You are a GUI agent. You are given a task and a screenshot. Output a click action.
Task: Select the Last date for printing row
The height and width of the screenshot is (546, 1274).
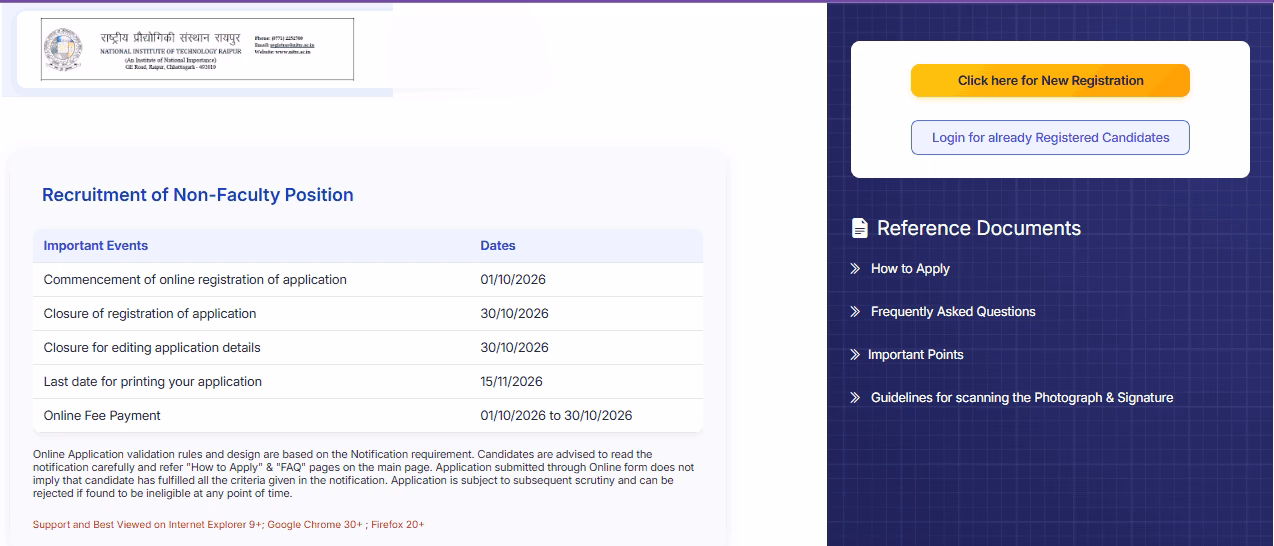[x=368, y=382]
